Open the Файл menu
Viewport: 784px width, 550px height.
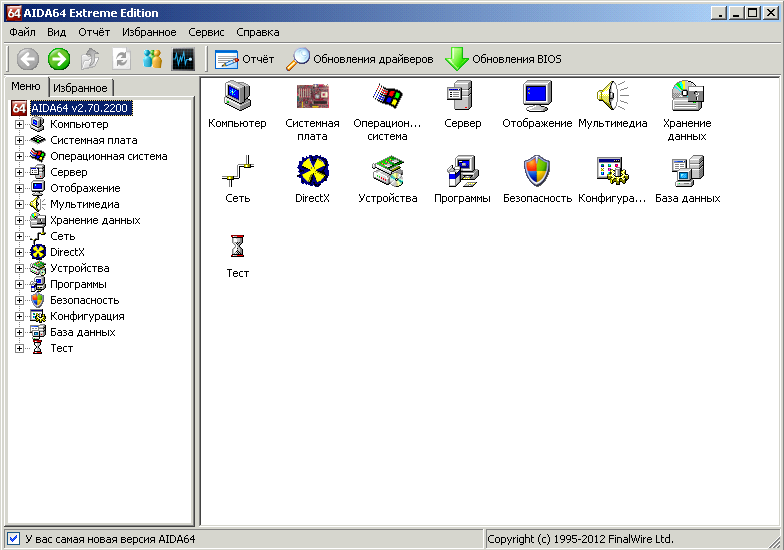click(22, 32)
